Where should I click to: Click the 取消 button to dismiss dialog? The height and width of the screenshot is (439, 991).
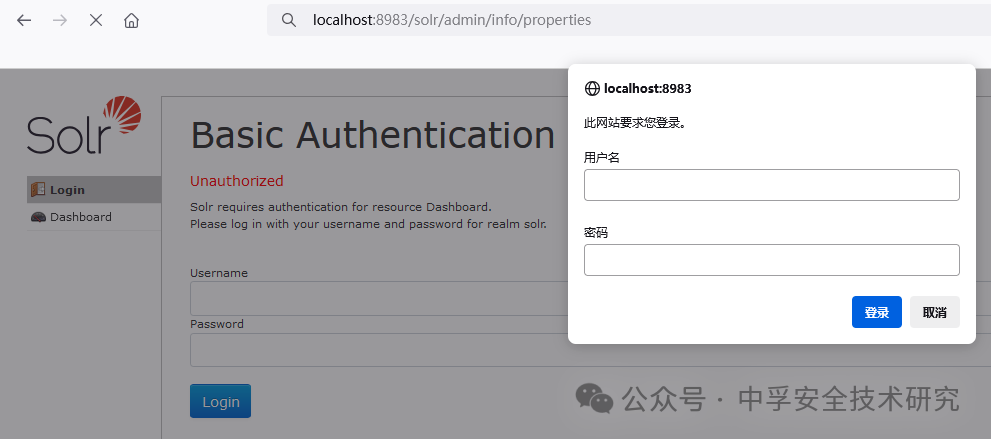tap(935, 312)
